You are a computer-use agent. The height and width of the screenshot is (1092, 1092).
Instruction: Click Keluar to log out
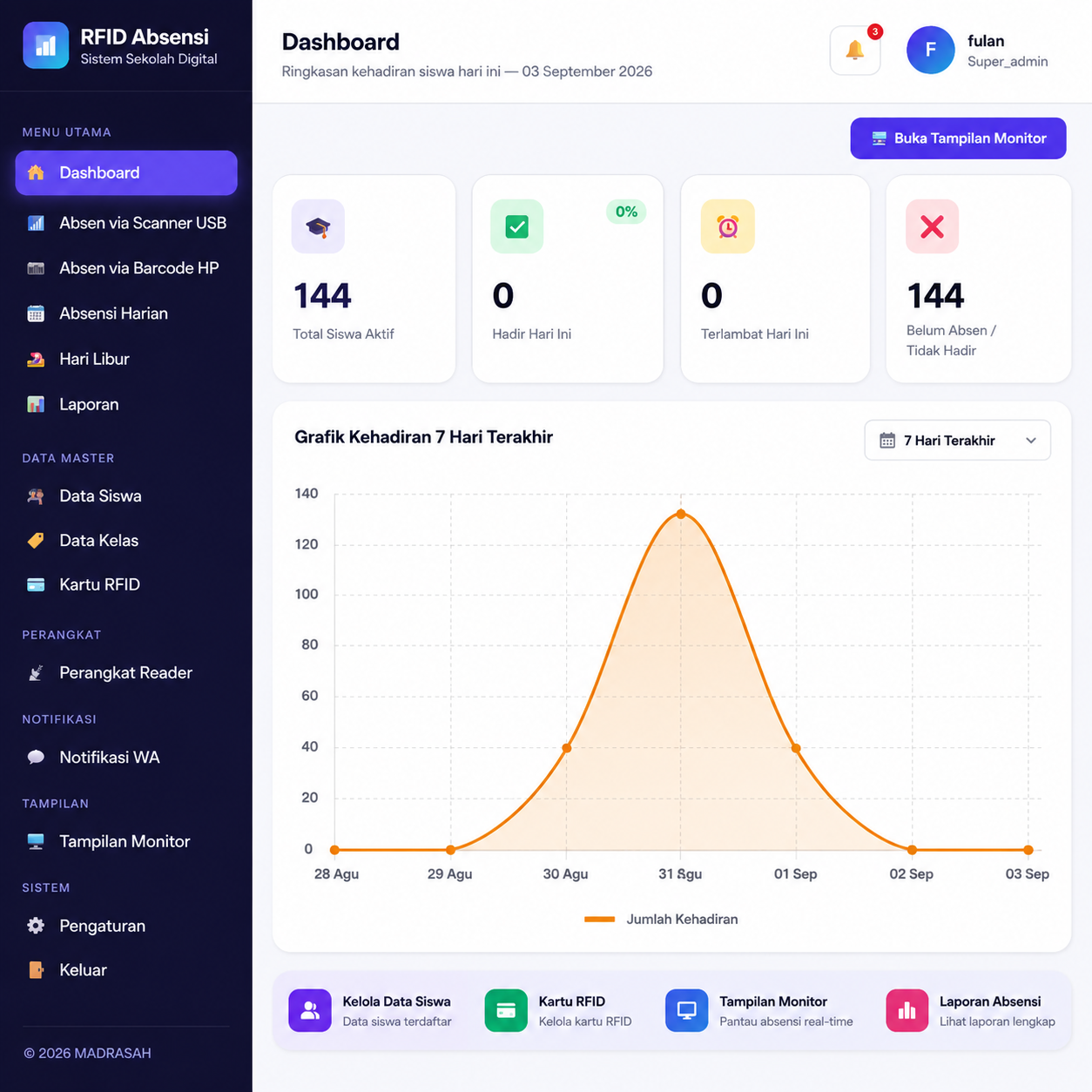pyautogui.click(x=126, y=969)
